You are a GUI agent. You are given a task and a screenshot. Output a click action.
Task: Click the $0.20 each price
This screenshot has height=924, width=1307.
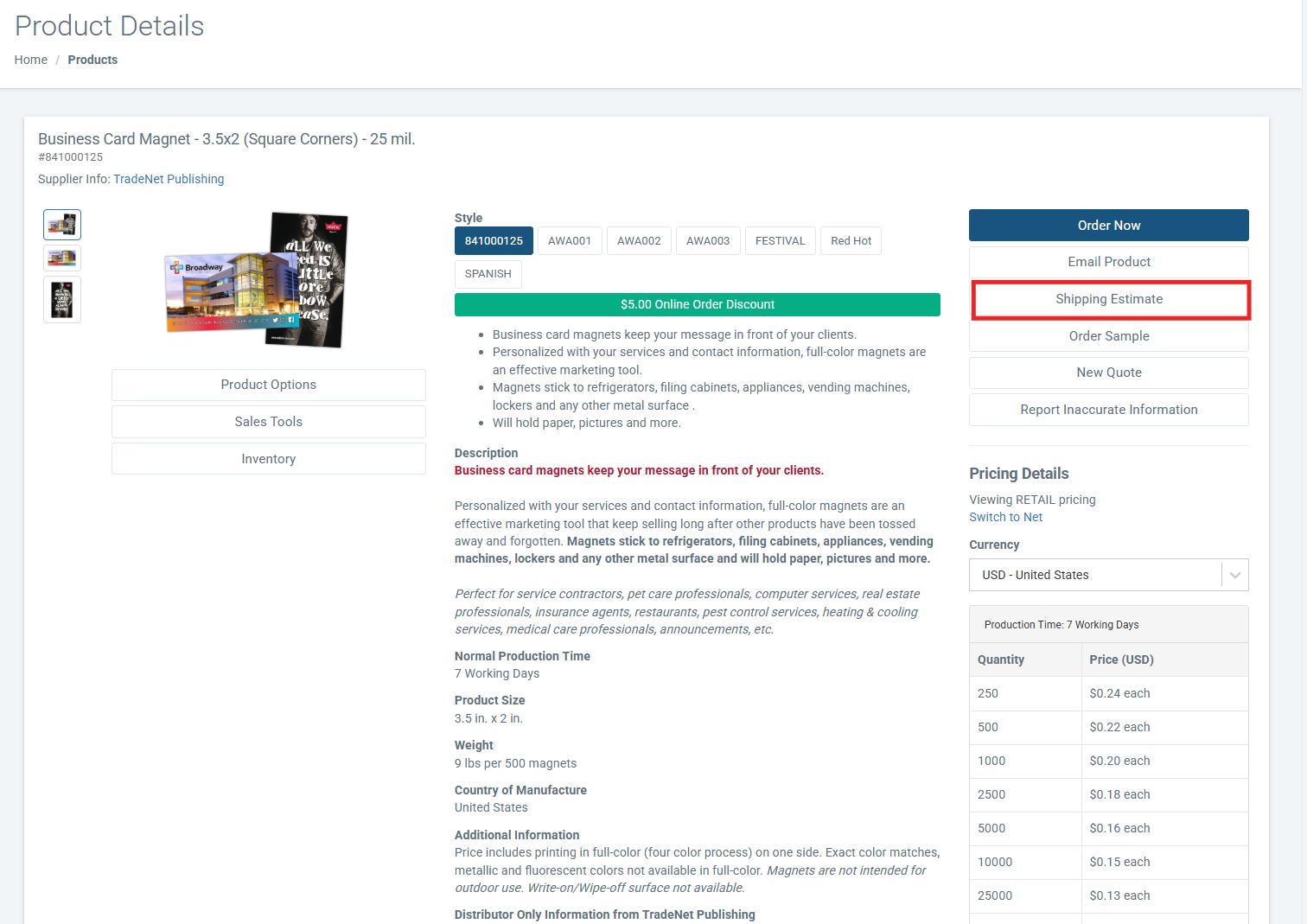coord(1120,761)
